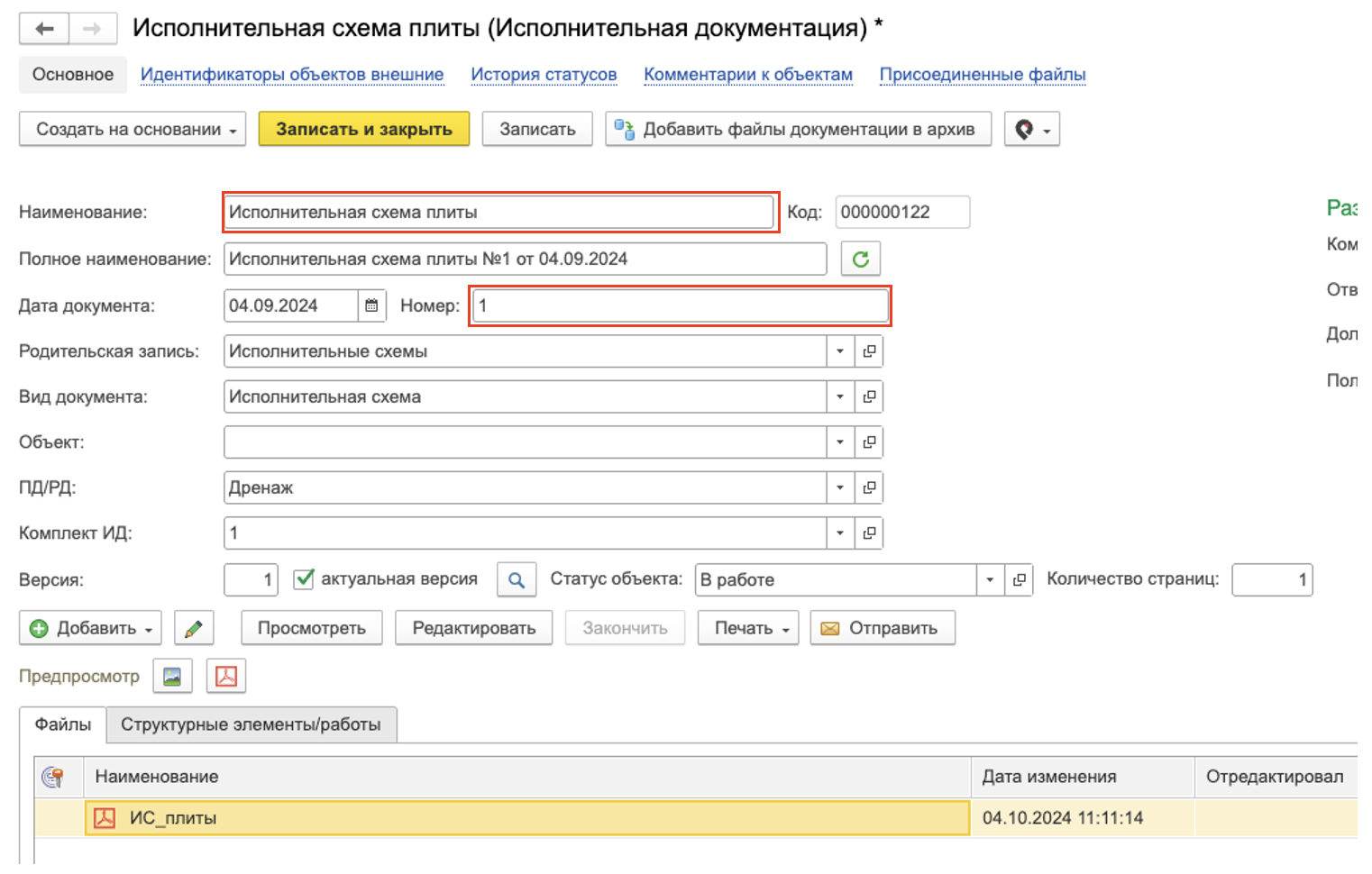
Task: Open the Объект linked record
Action: pyautogui.click(x=869, y=442)
